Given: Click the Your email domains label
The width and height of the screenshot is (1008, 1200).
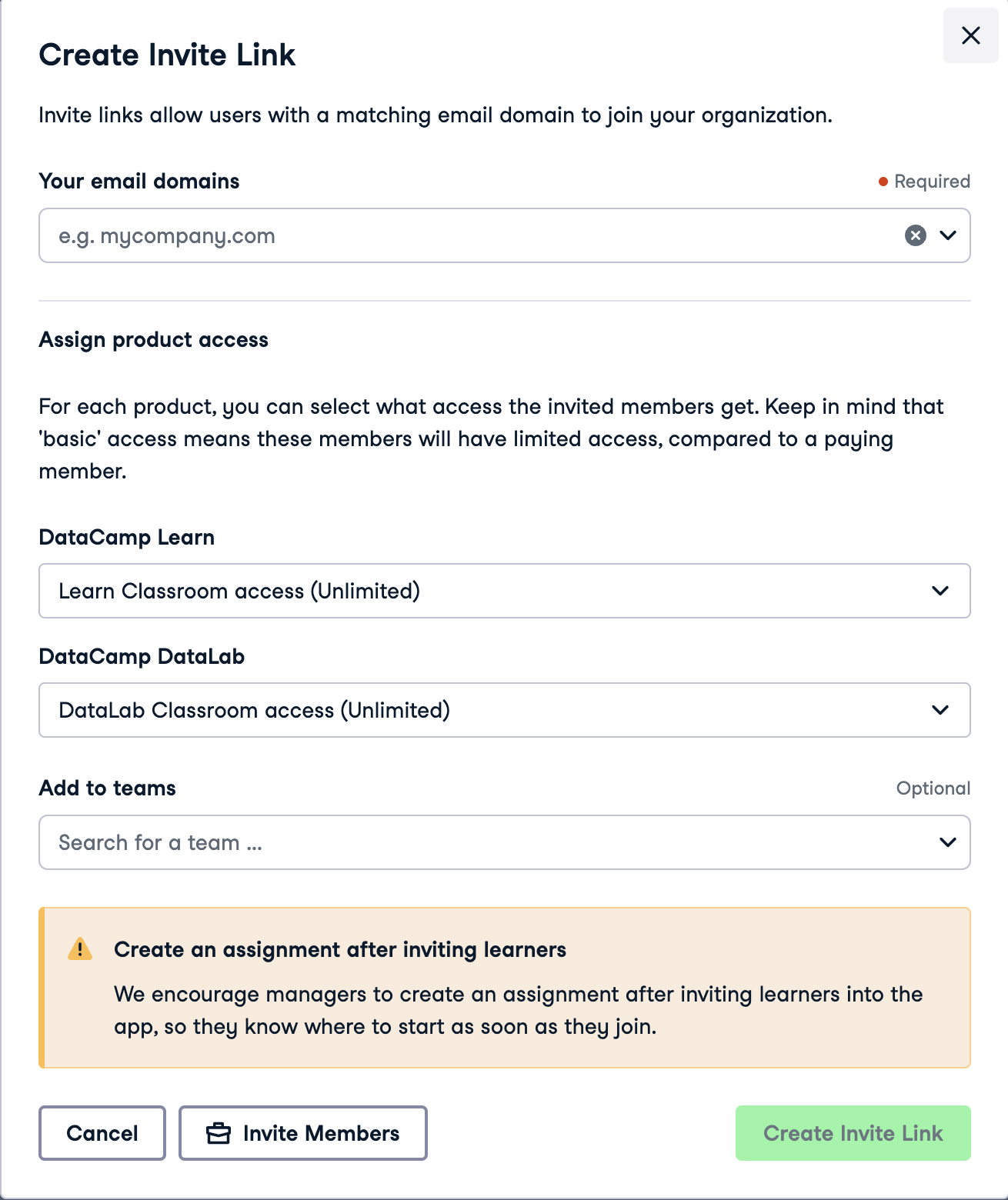Looking at the screenshot, I should [x=139, y=182].
